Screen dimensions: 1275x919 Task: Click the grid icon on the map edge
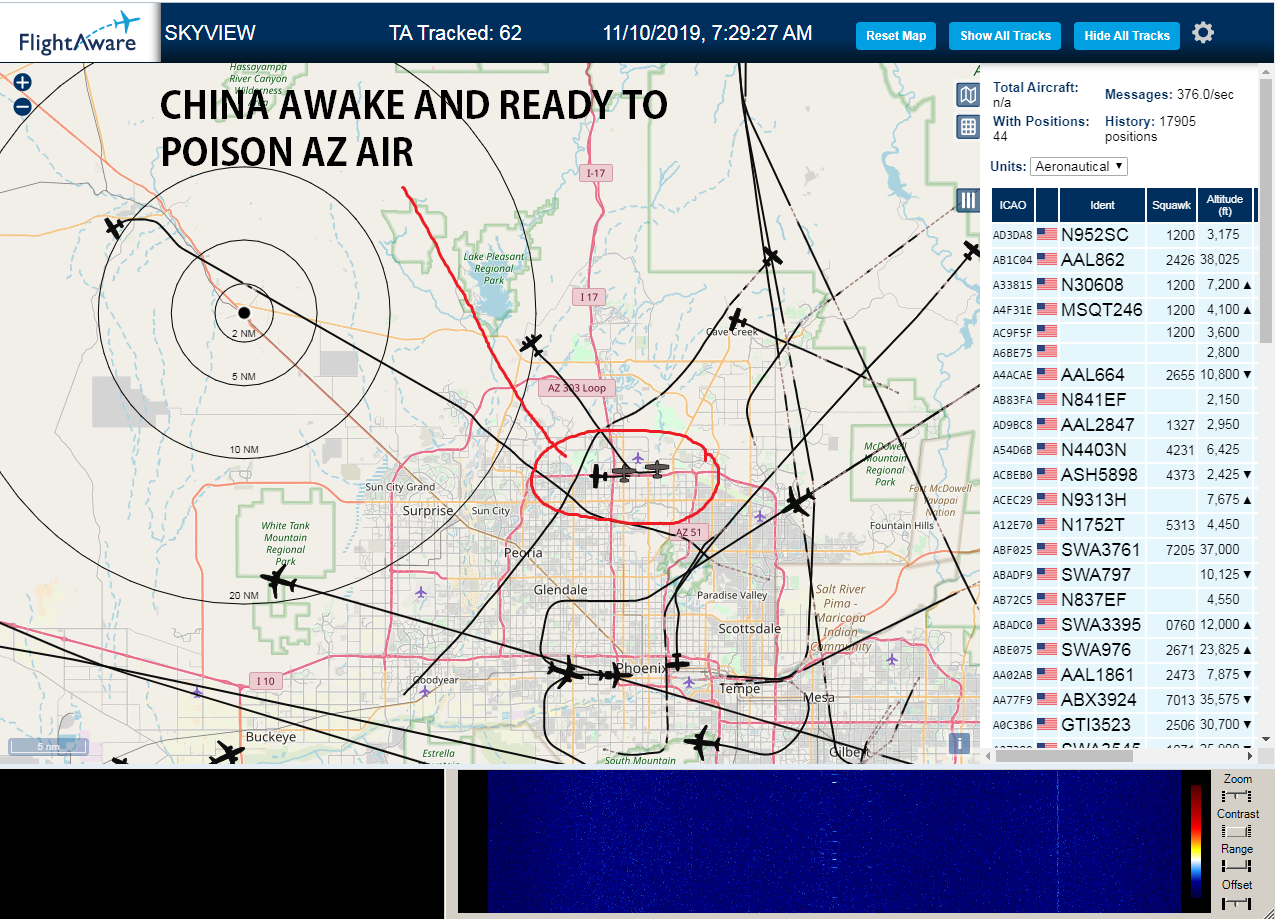(968, 127)
